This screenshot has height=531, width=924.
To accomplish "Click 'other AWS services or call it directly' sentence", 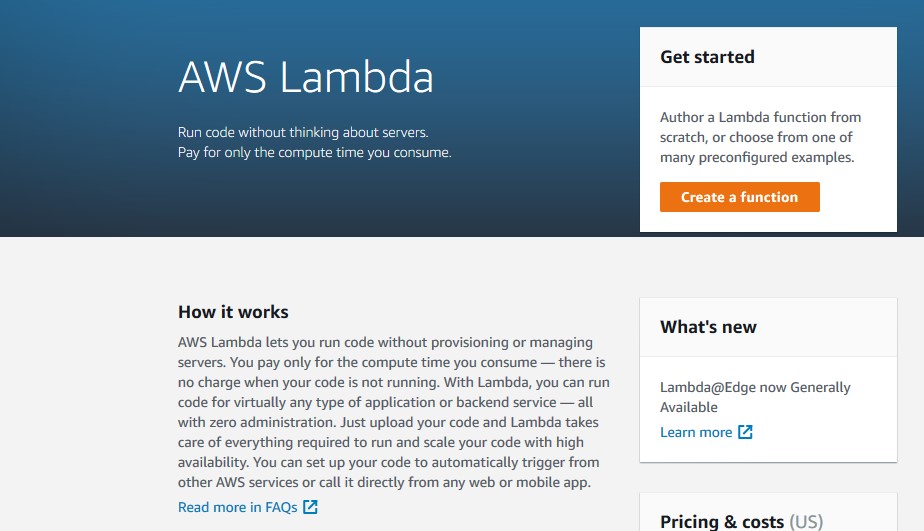I will click(x=384, y=482).
